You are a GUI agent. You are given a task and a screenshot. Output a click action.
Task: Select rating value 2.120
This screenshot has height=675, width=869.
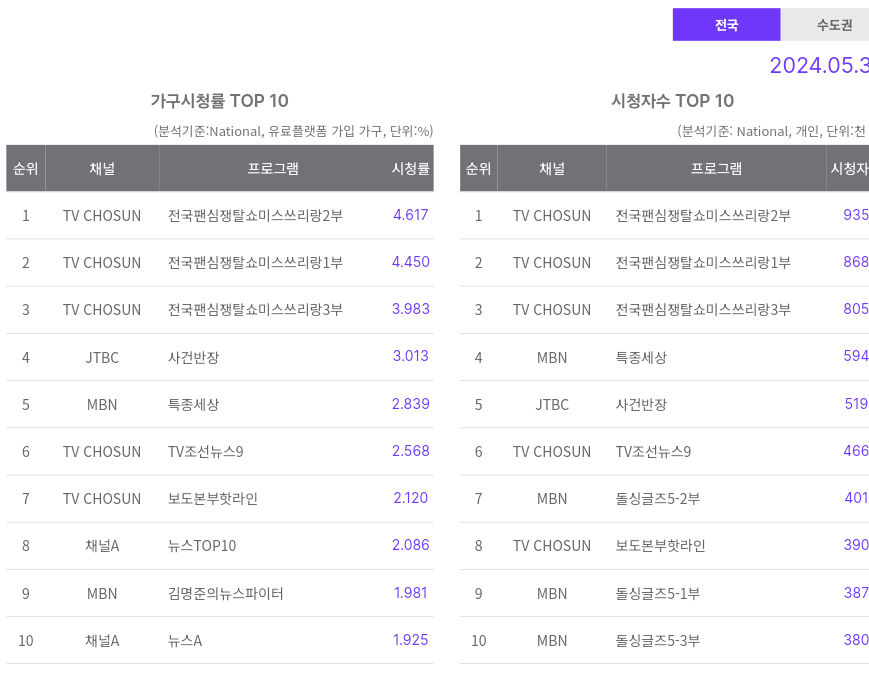click(411, 498)
